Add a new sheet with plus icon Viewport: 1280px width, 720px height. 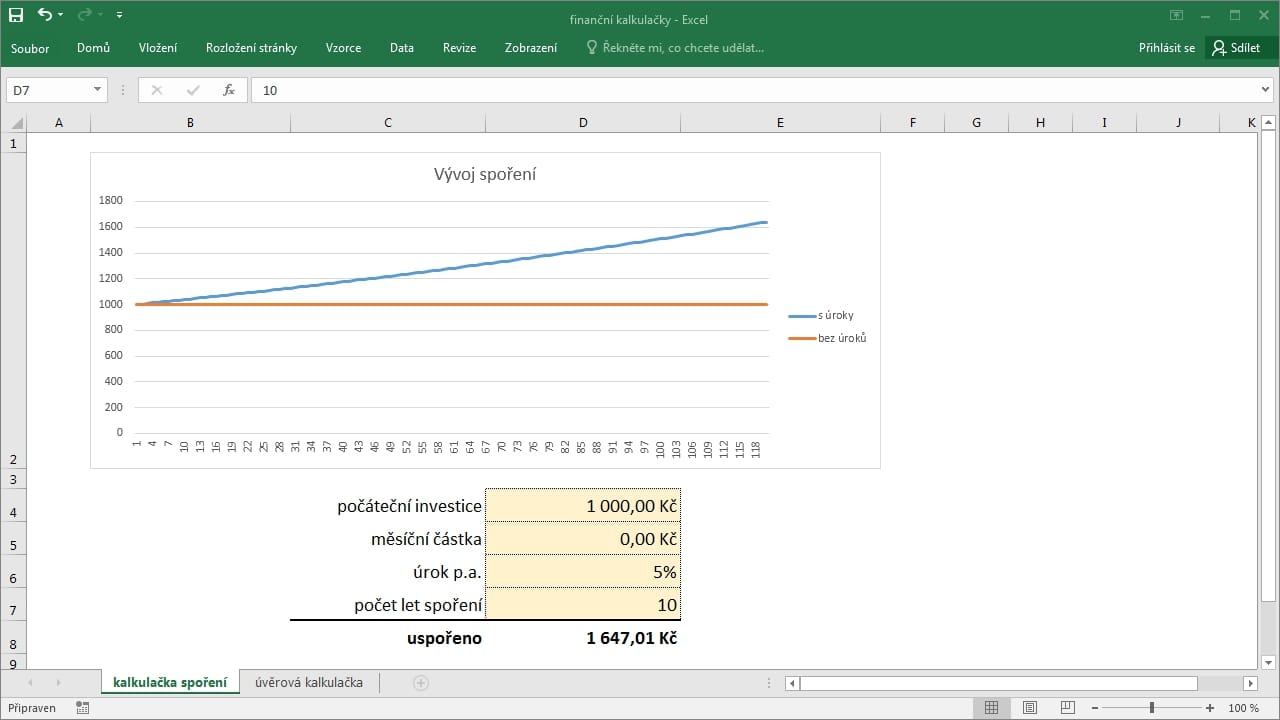pyautogui.click(x=421, y=683)
